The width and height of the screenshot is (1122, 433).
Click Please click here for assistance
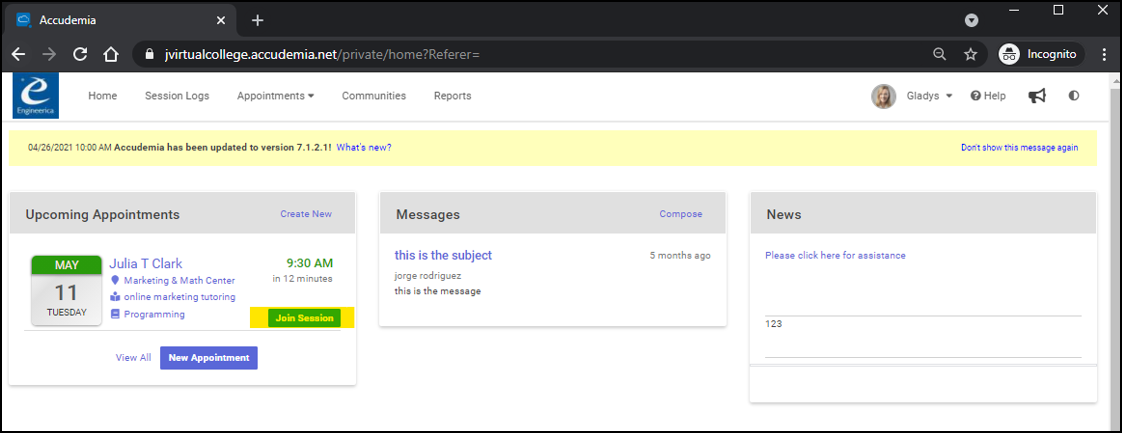tap(835, 256)
